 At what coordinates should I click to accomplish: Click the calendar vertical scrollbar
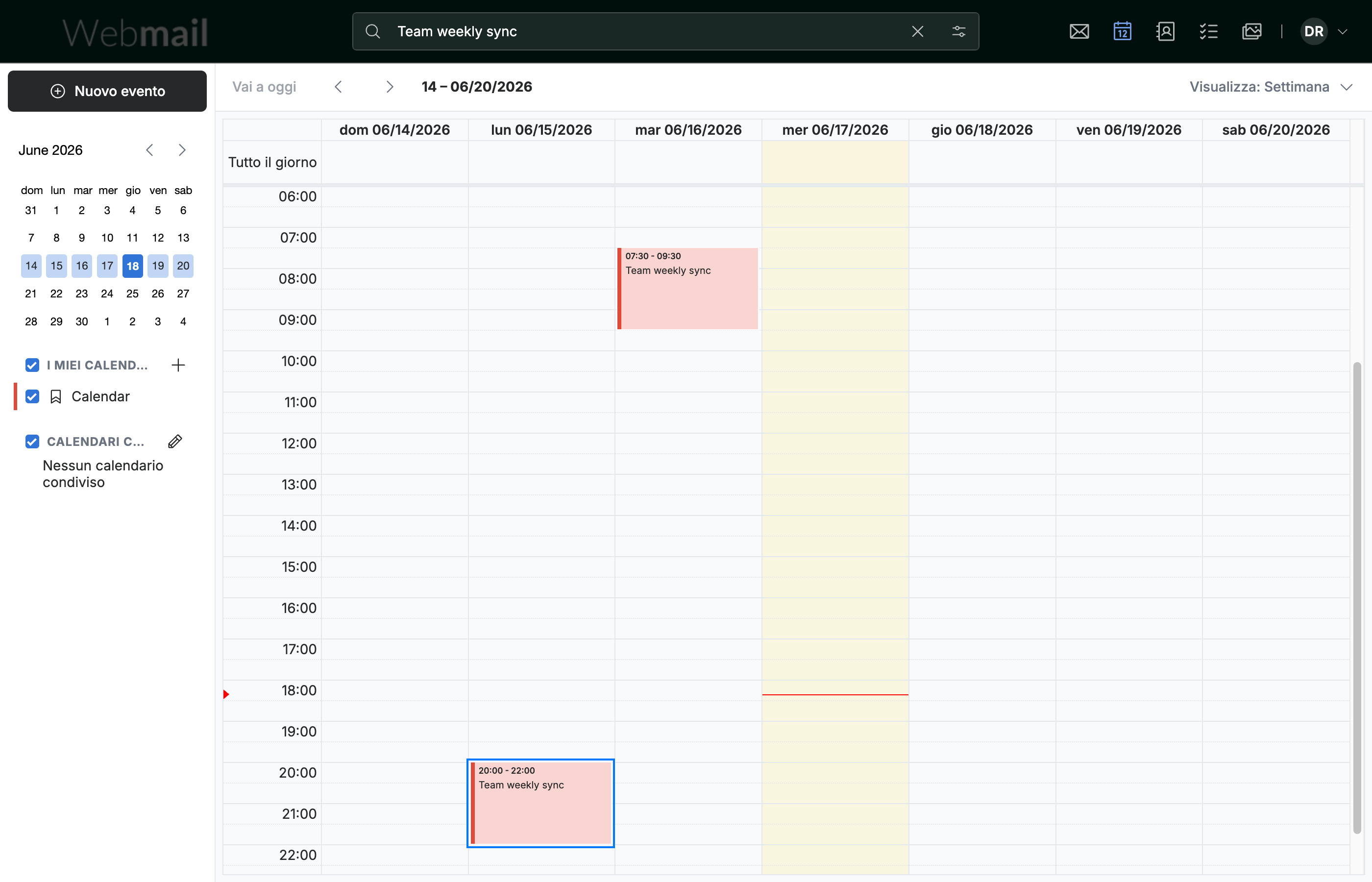click(1356, 597)
